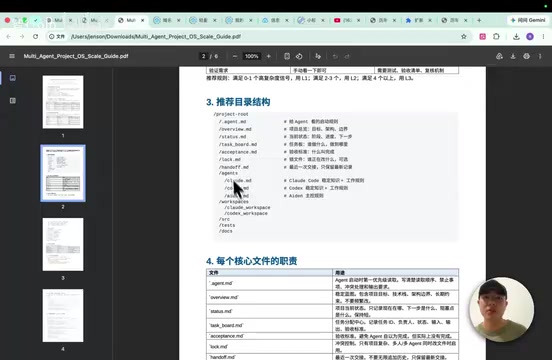Viewport: 552px width, 360px height.
Task: Click the `acceptance.md` table cell
Action: coord(269,336)
